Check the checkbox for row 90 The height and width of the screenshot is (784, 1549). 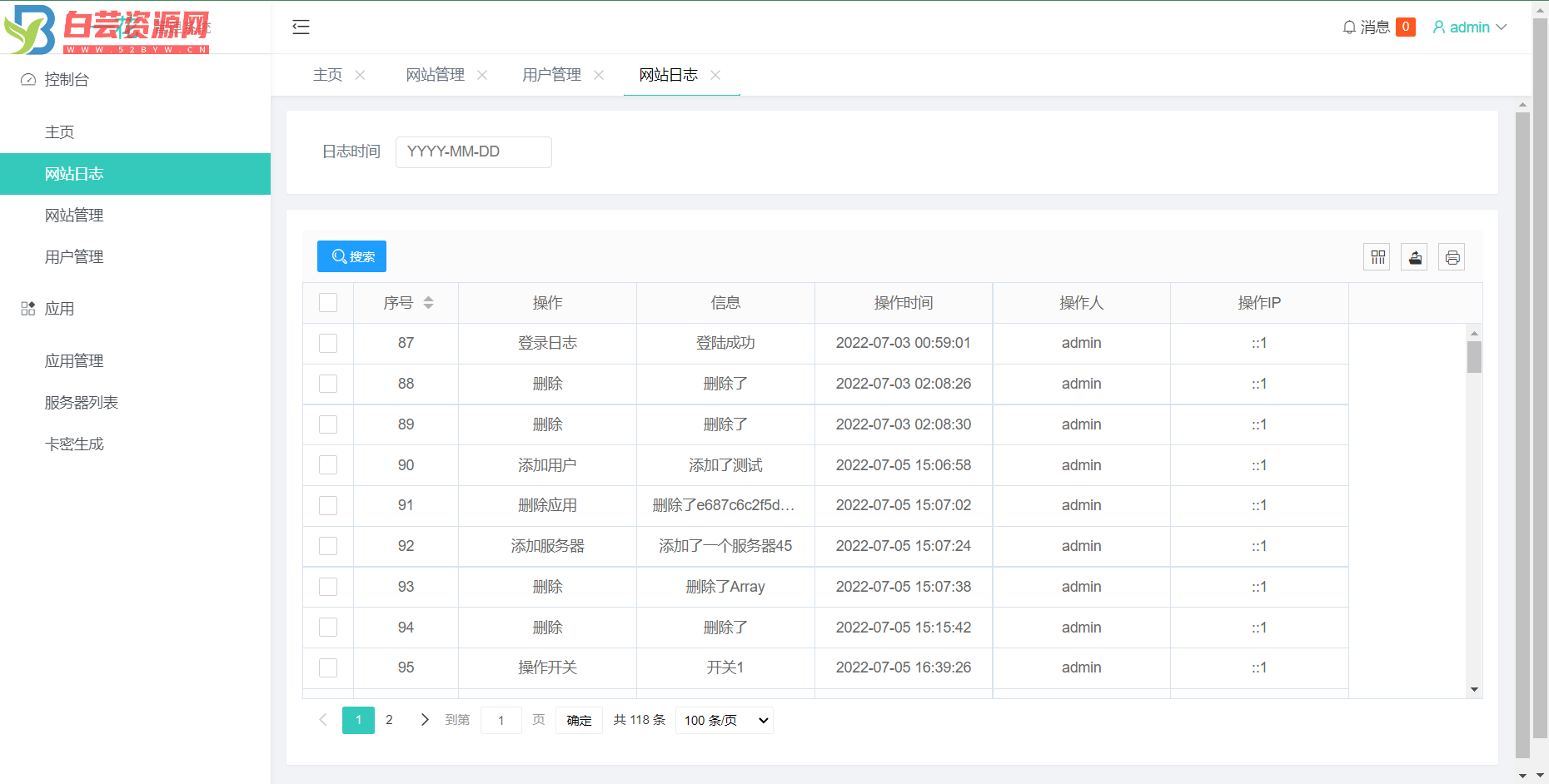pyautogui.click(x=328, y=465)
